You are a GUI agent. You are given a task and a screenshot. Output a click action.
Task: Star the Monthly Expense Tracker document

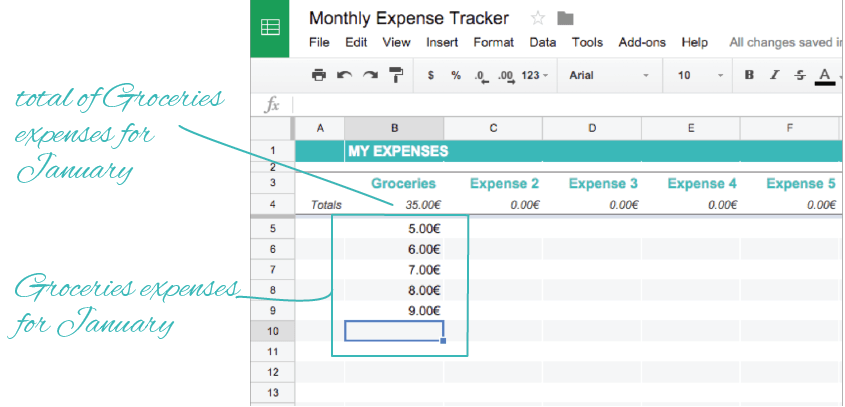[x=537, y=18]
